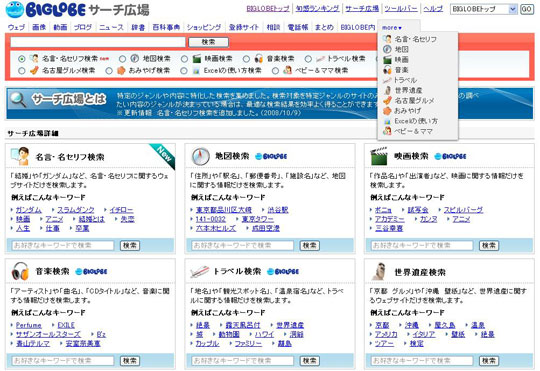Click BIGLOBE badge next to トラベル検索 title
This screenshot has width=540, height=371.
(283, 271)
